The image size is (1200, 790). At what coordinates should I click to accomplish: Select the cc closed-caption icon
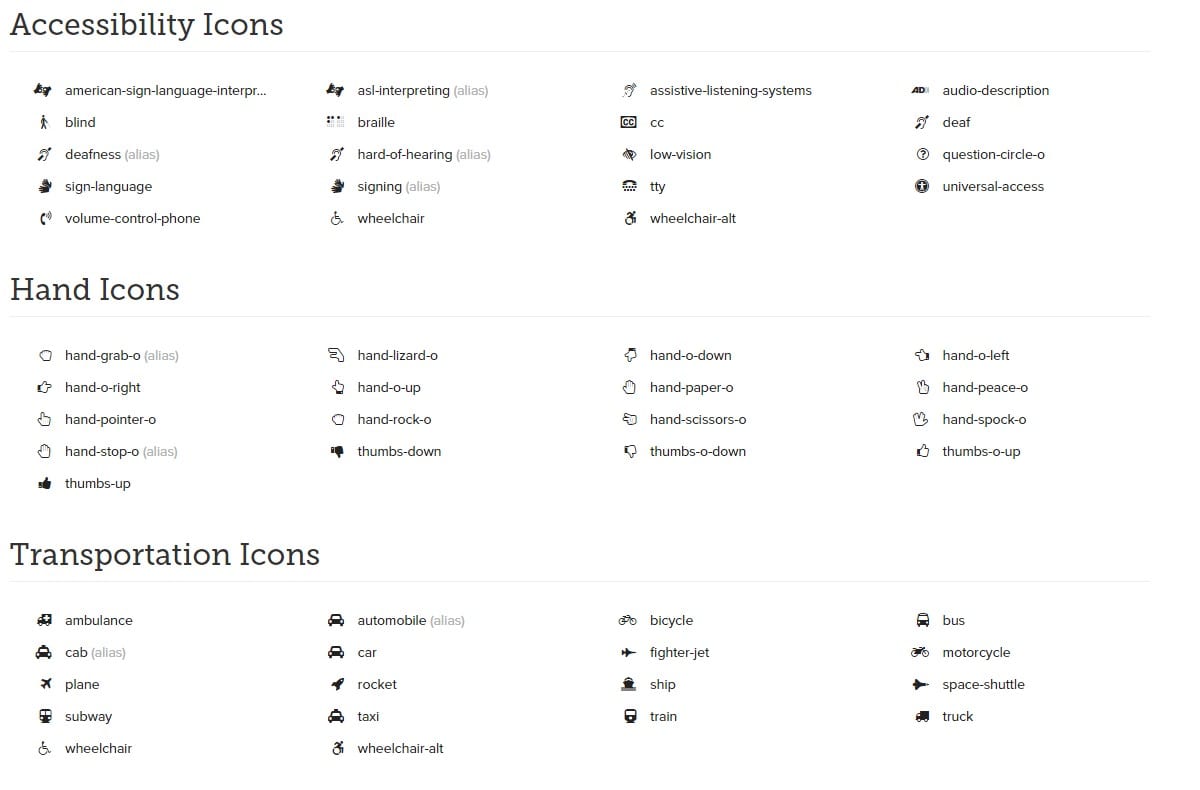tap(628, 122)
